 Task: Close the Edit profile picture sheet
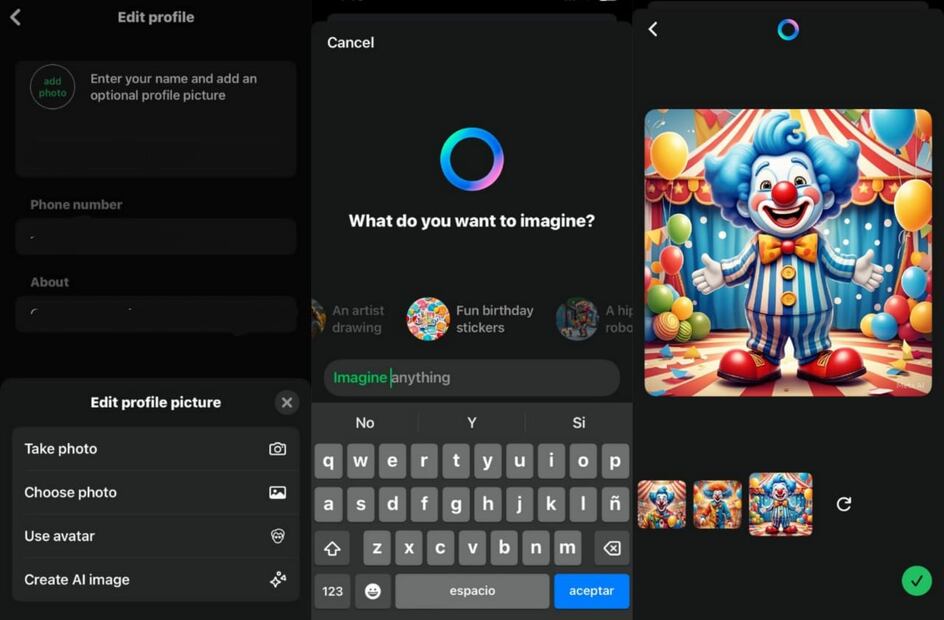pos(287,402)
